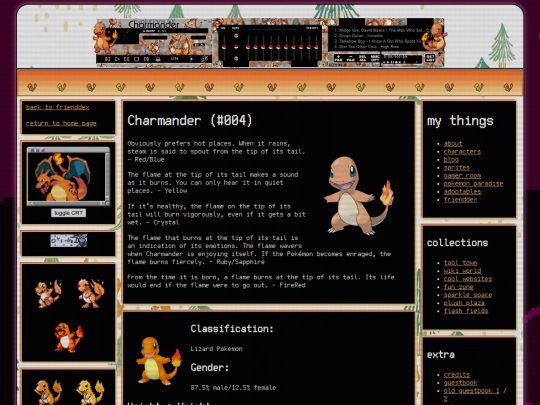Stop playback in the music player
Viewport: 540px width, 405px height.
[136, 59]
